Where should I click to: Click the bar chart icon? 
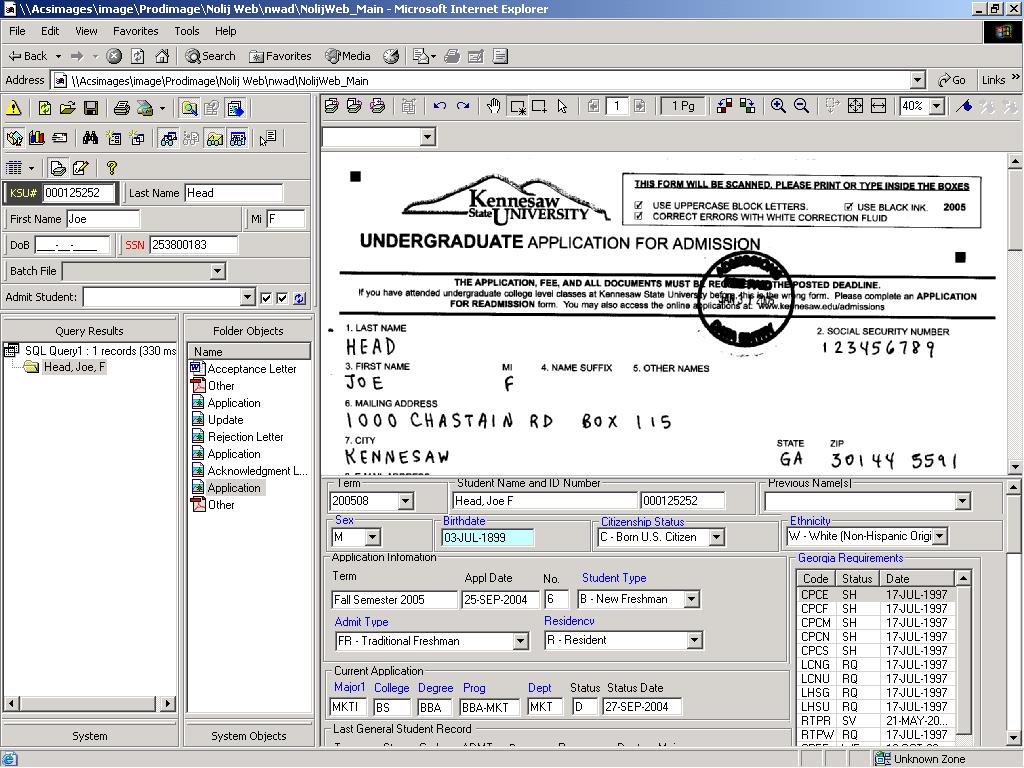coord(37,138)
